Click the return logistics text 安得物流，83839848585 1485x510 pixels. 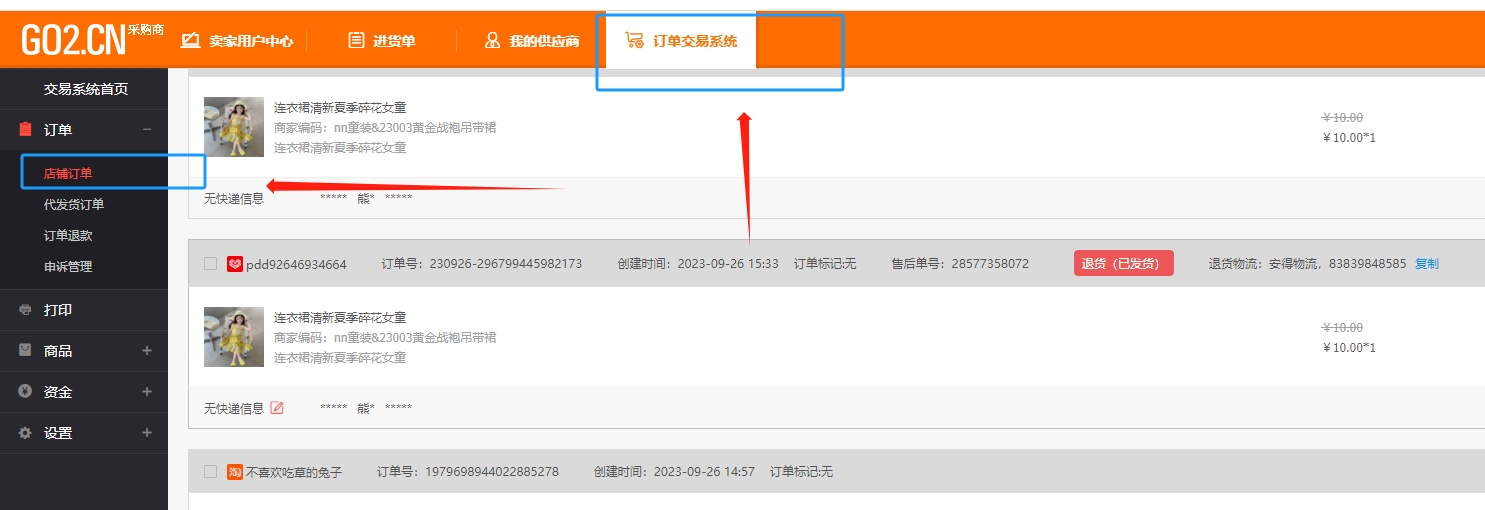pos(1338,264)
